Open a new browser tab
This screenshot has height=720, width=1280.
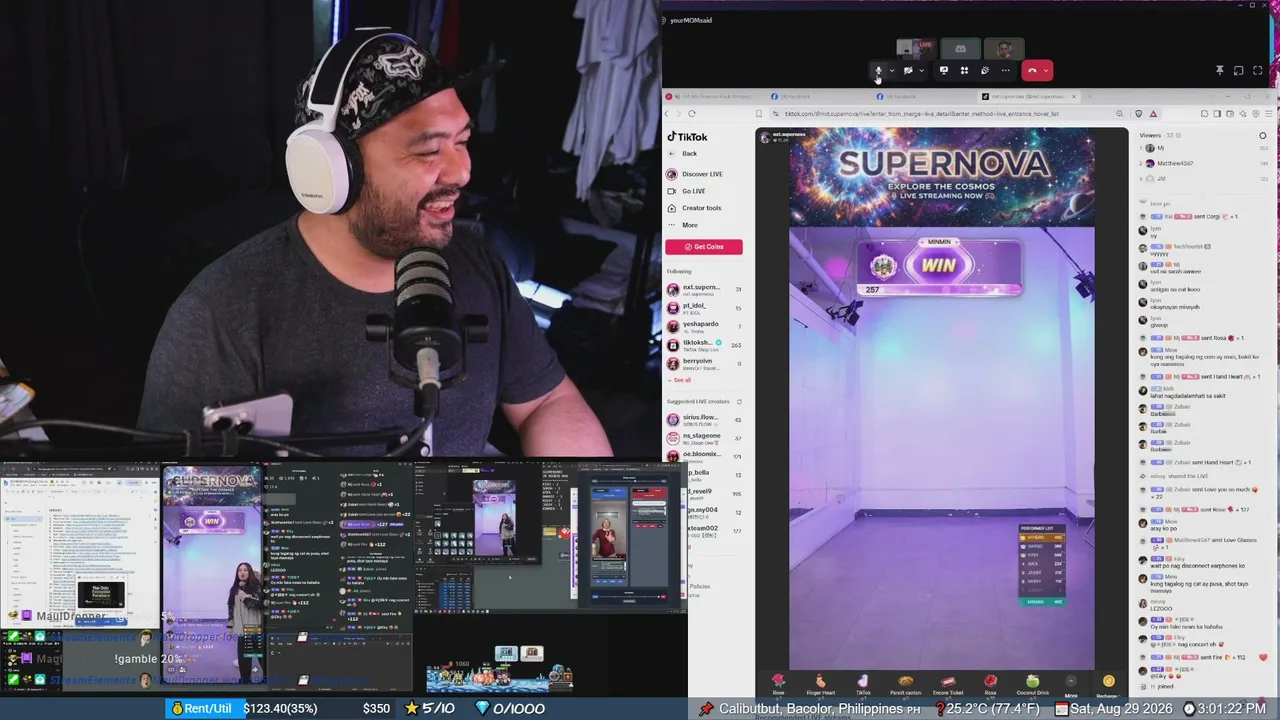point(1088,97)
